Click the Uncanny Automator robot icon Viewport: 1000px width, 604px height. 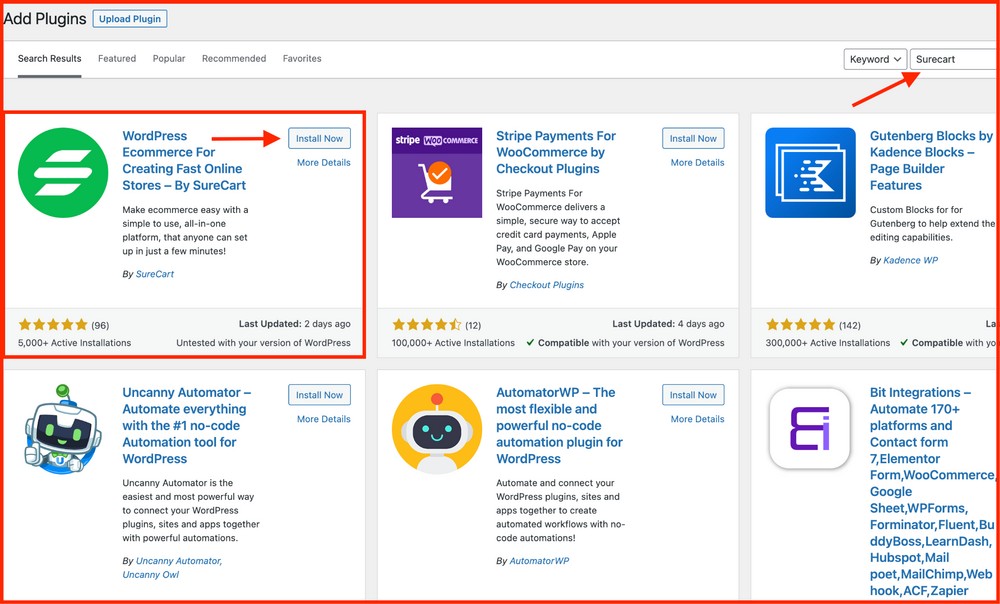[63, 428]
